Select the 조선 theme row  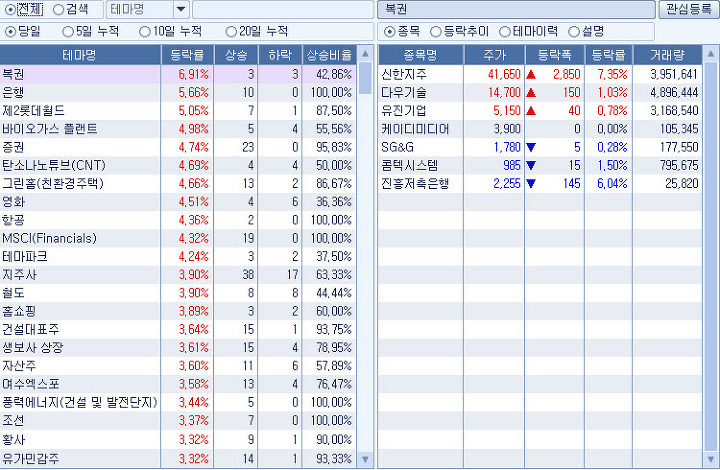pyautogui.click(x=178, y=420)
